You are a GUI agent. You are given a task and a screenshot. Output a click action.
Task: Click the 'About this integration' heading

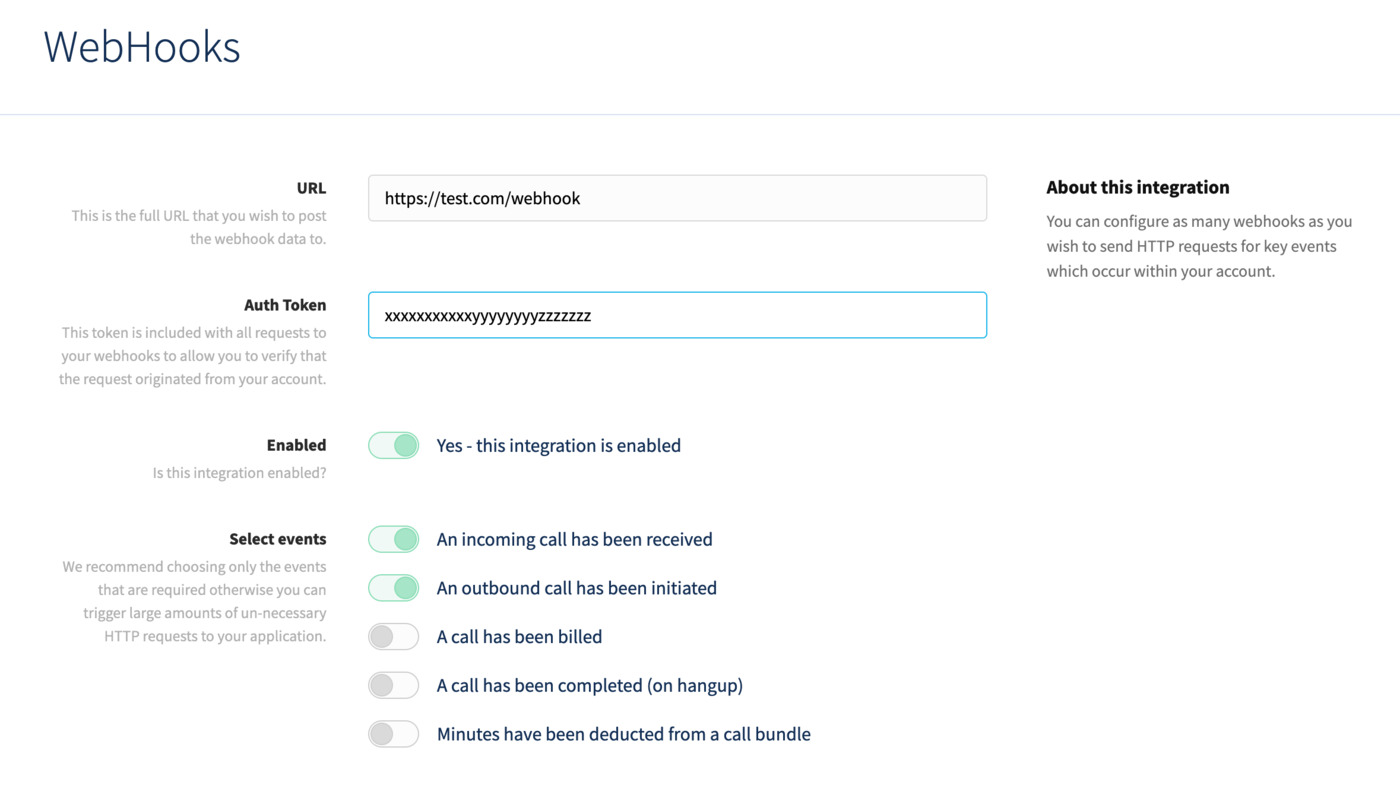click(x=1138, y=187)
